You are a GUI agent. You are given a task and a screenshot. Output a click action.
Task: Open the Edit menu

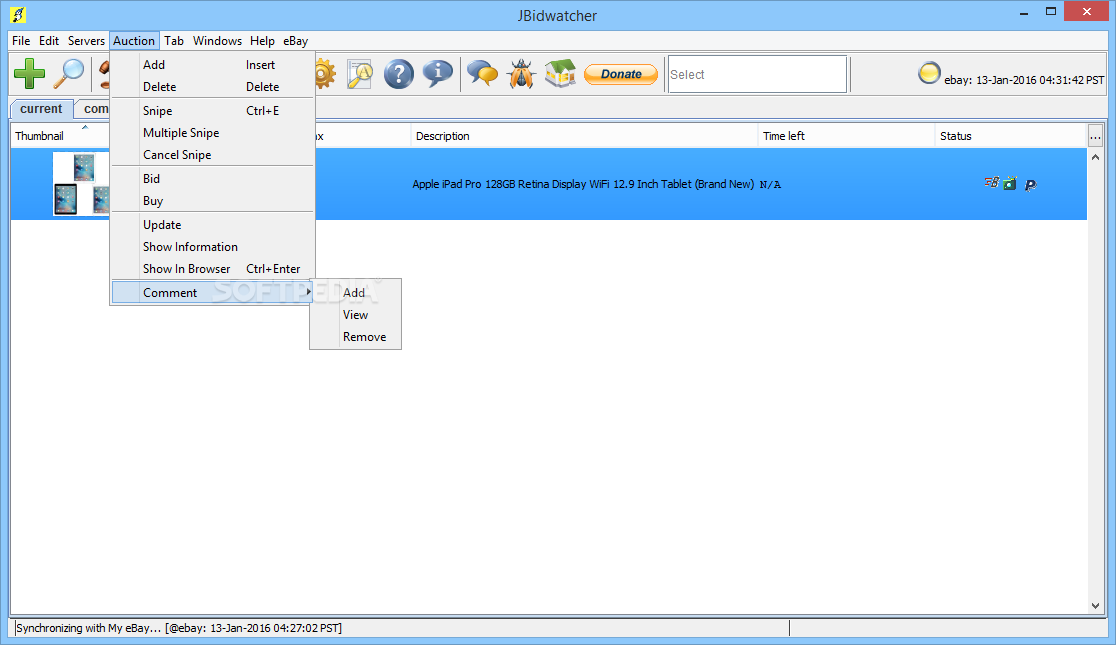[49, 41]
